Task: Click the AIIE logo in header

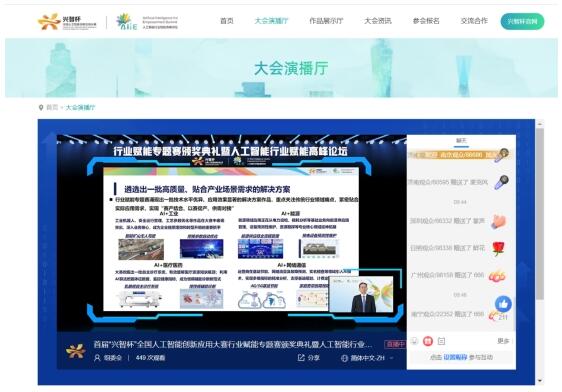Action: pyautogui.click(x=147, y=22)
